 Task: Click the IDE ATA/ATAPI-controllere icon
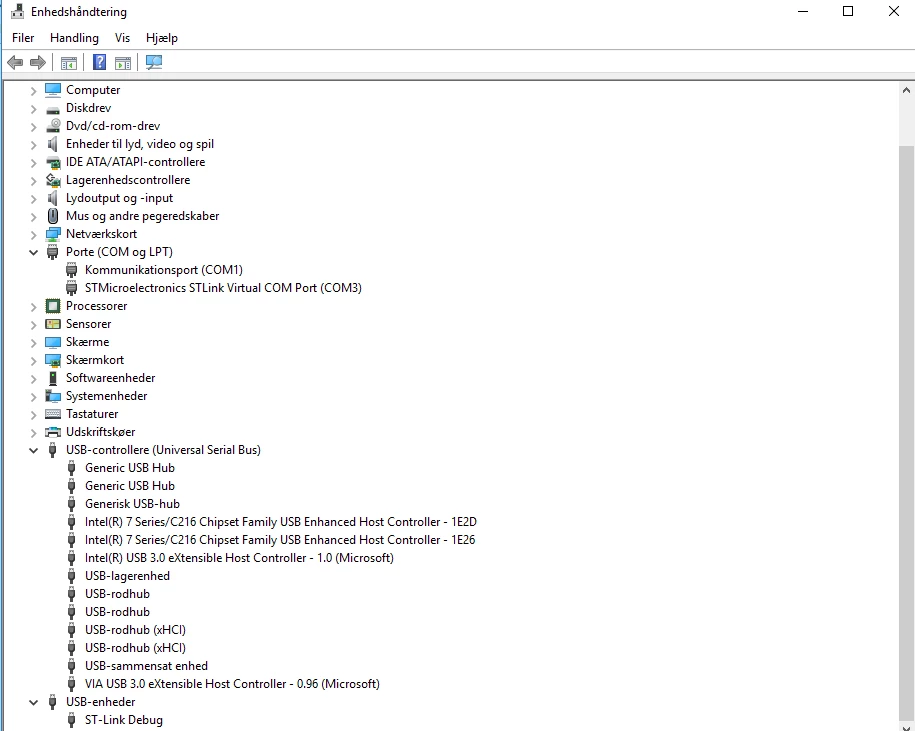[53, 162]
